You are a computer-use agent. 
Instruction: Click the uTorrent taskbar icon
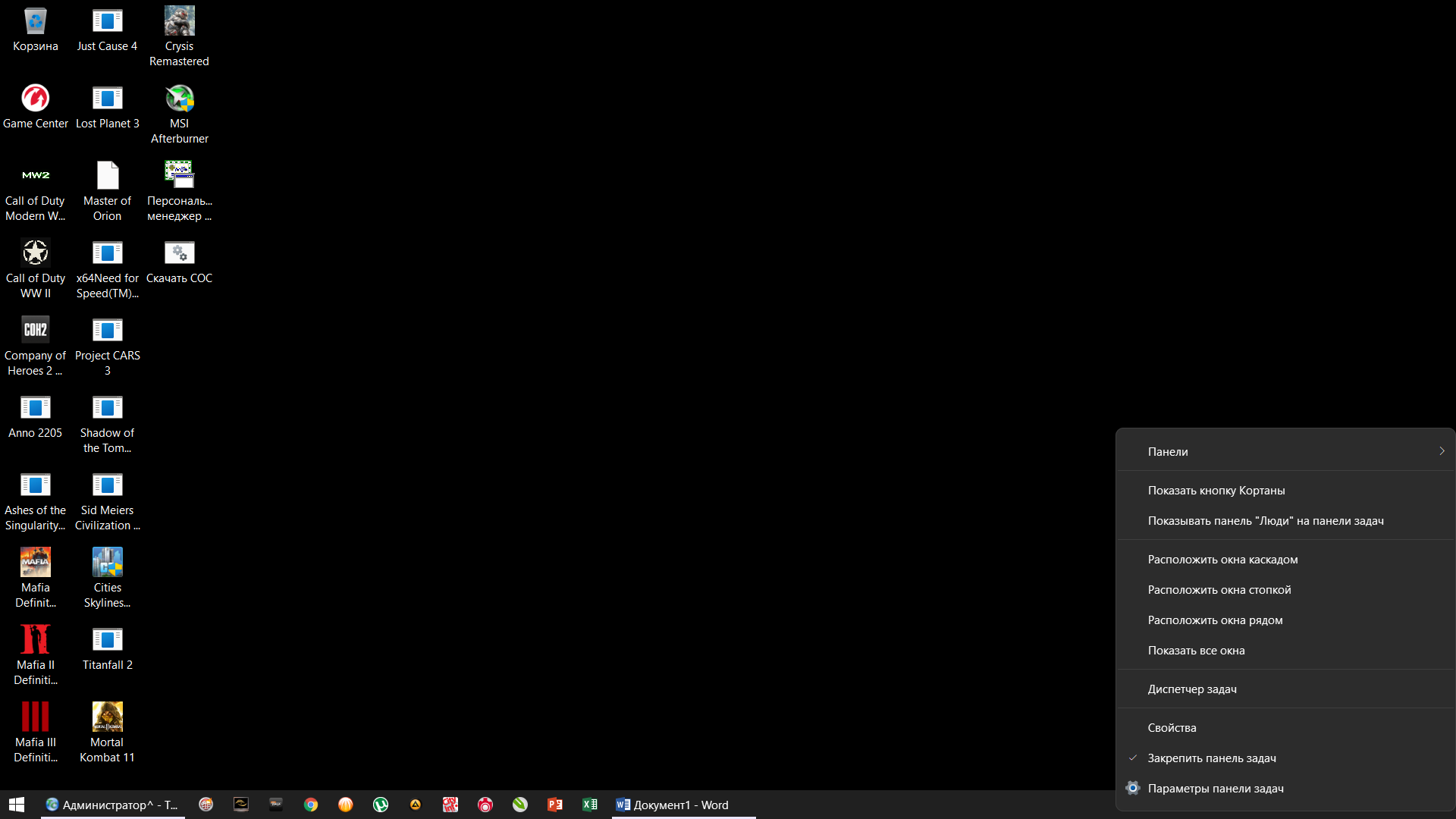(381, 805)
